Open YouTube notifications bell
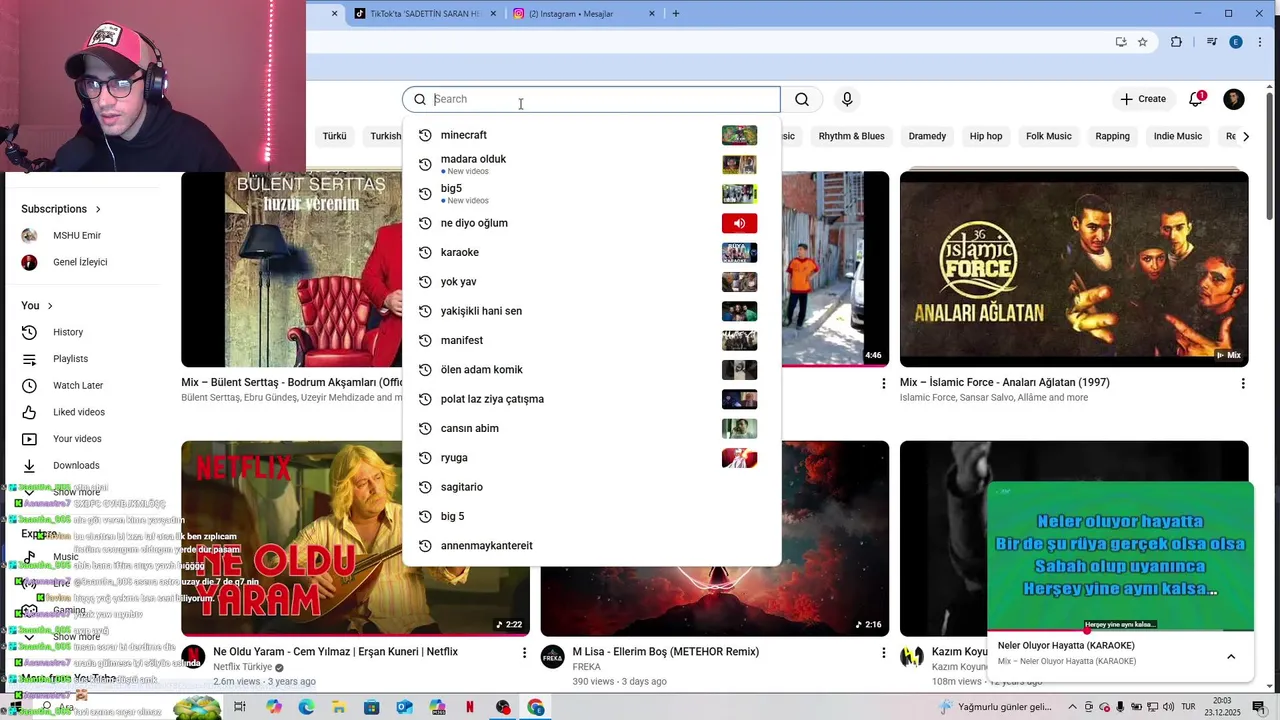Viewport: 1280px width, 720px height. (x=1196, y=99)
